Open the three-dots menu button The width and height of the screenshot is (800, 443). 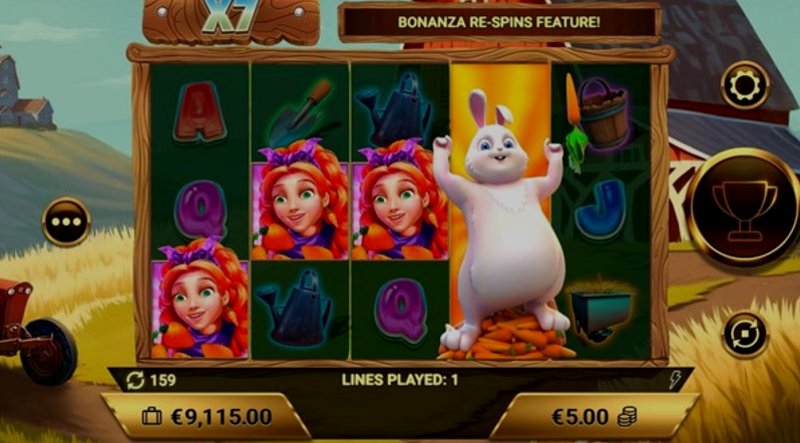tap(66, 222)
